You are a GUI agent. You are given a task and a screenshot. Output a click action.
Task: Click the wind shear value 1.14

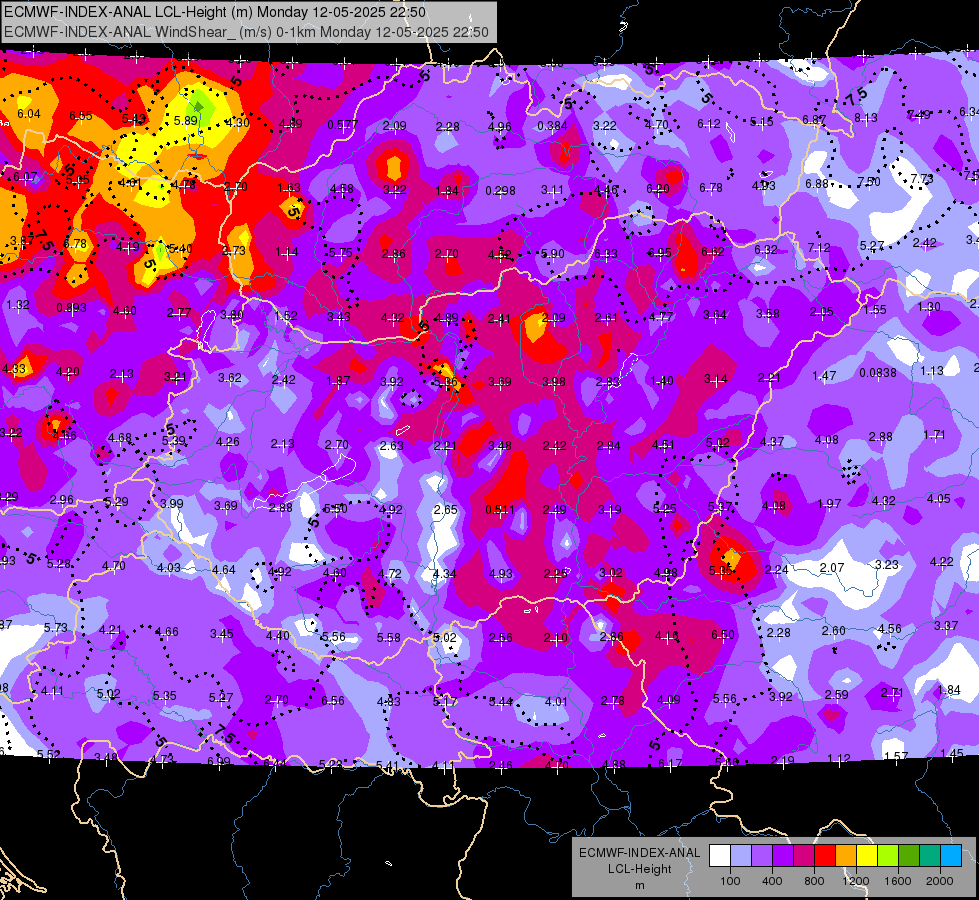point(287,252)
